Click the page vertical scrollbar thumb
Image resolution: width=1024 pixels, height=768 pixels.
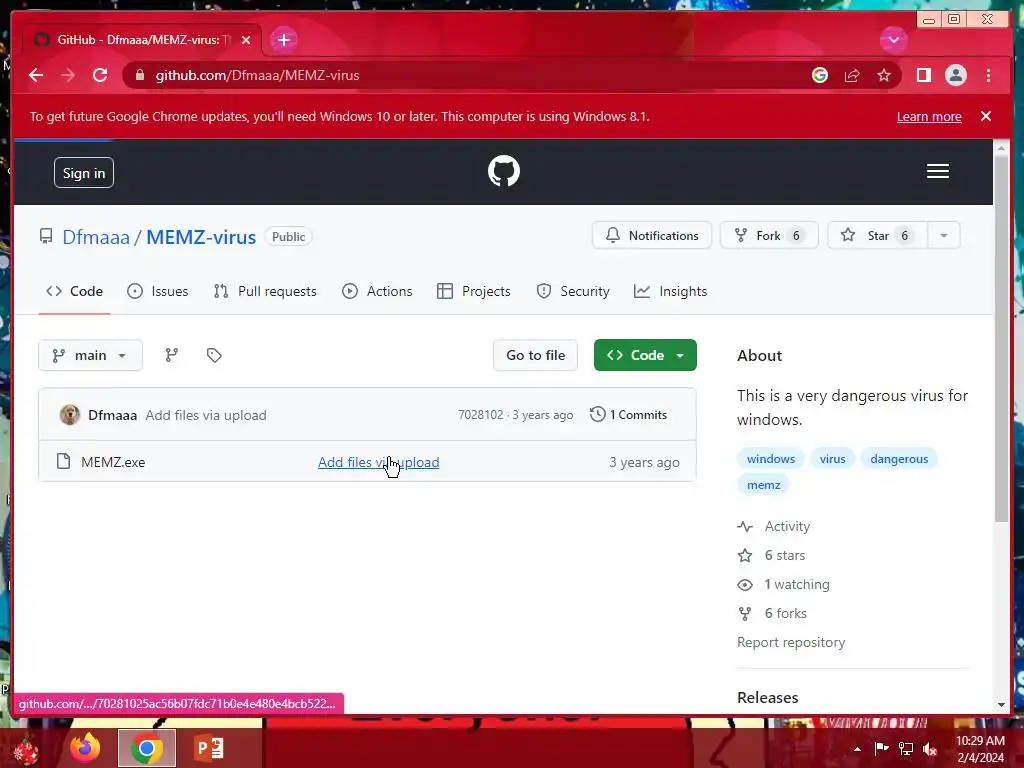tap(1001, 338)
